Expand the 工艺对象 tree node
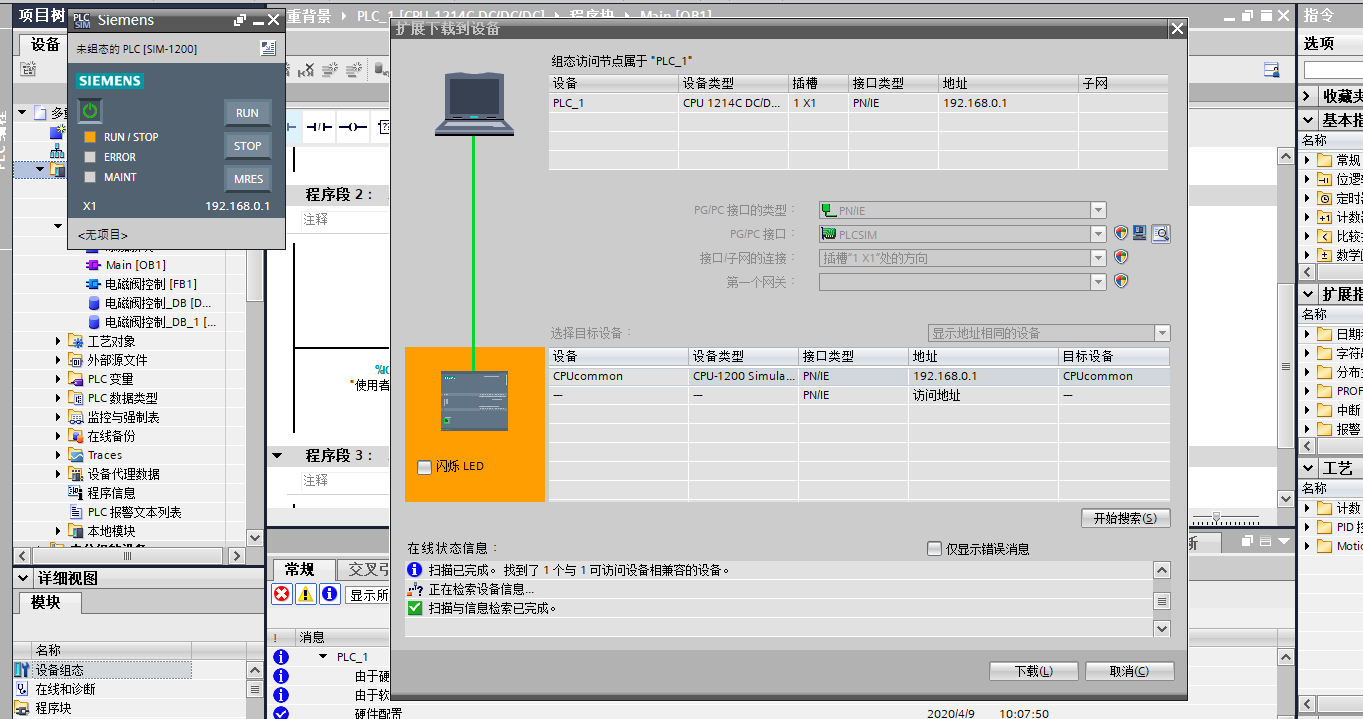This screenshot has width=1363, height=719. click(x=59, y=341)
